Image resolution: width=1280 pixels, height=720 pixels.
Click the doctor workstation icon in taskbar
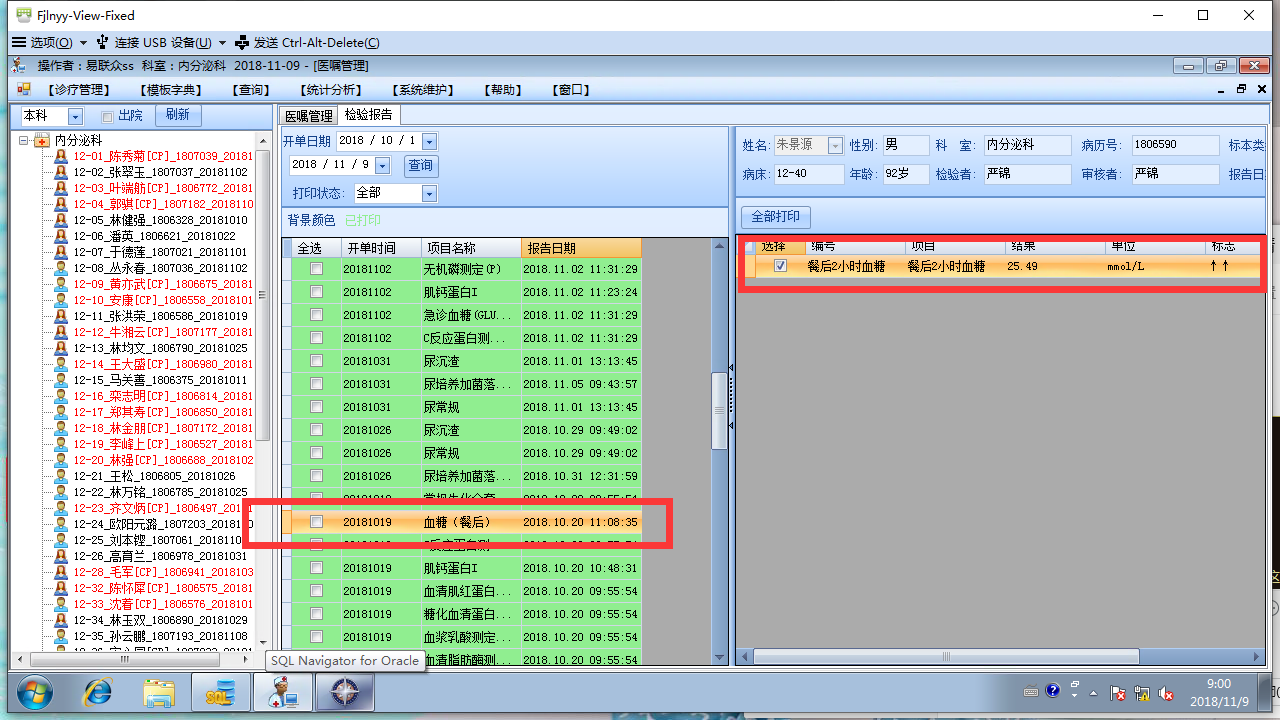(x=282, y=692)
